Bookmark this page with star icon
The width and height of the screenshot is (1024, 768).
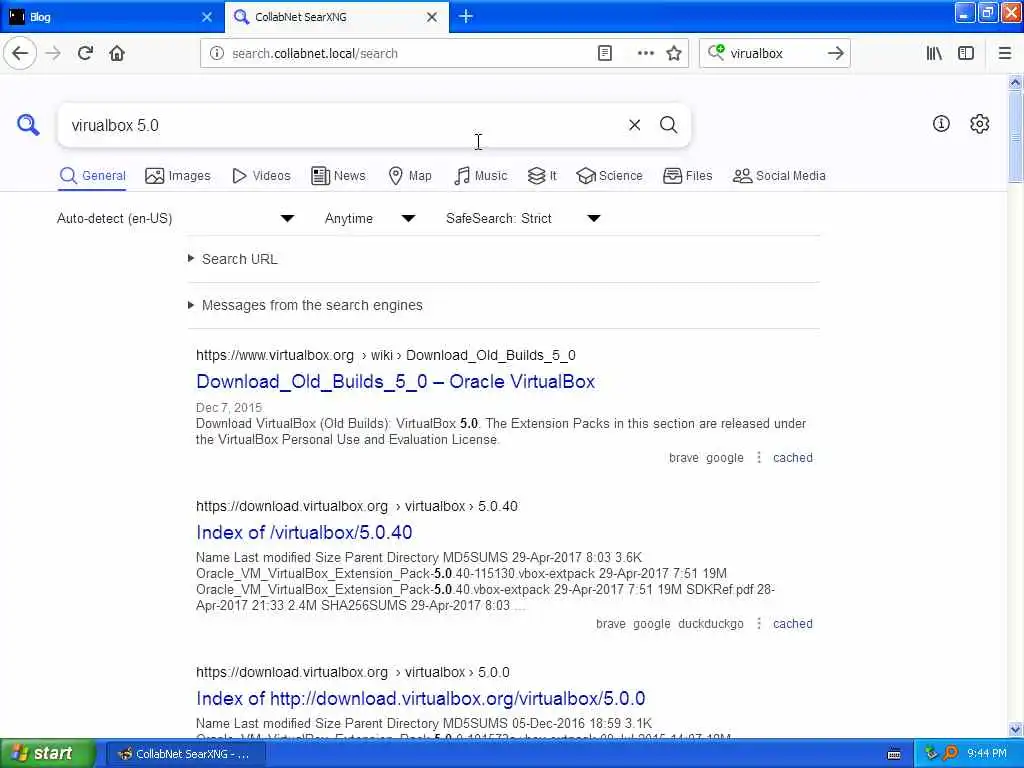(x=674, y=53)
